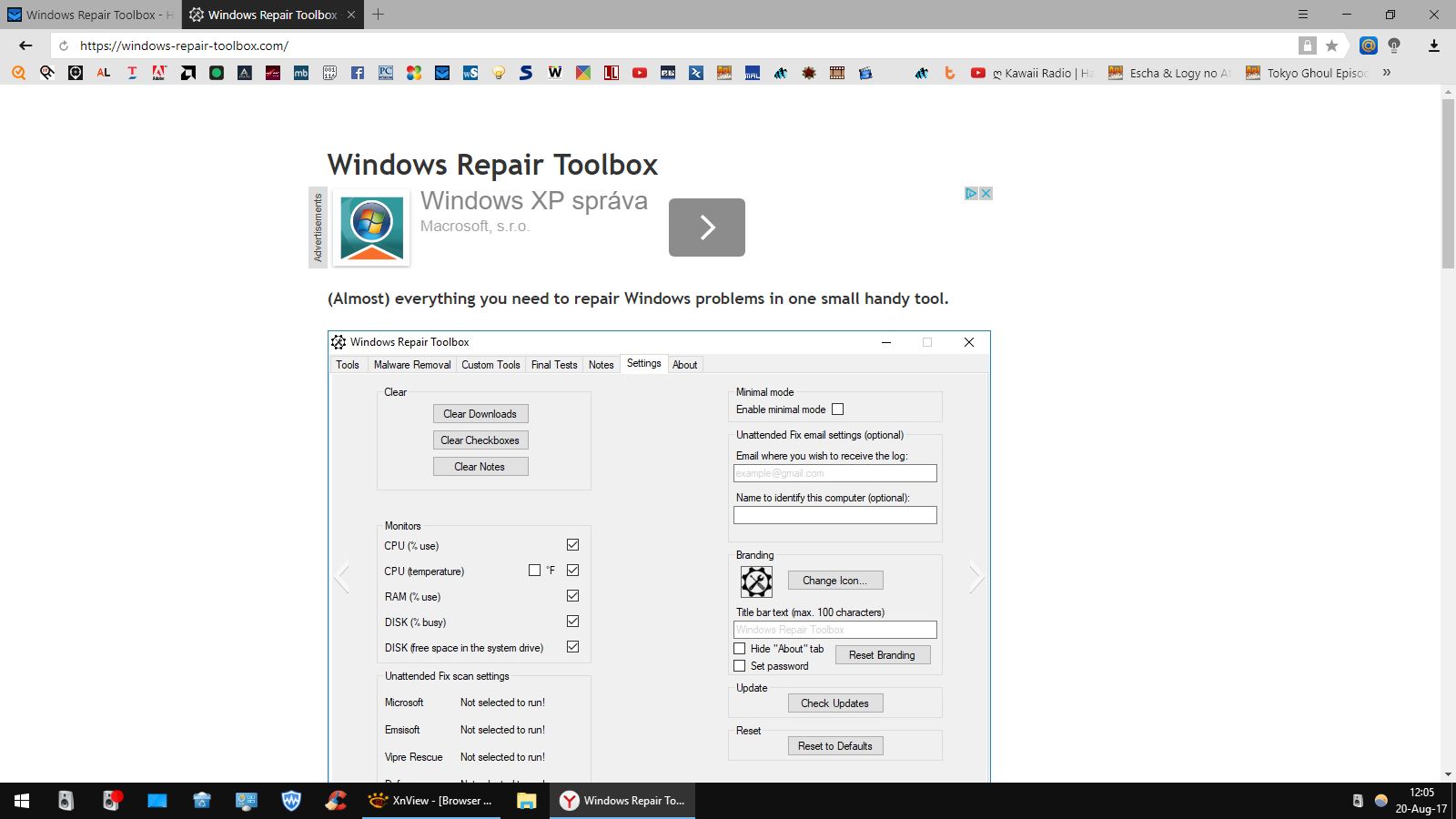Viewport: 1456px width, 819px height.
Task: Click the computer name input field
Action: (x=835, y=515)
